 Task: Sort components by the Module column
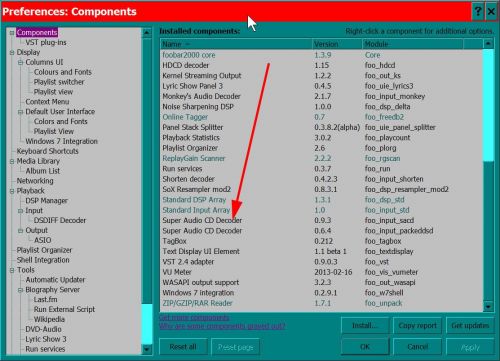(412, 44)
